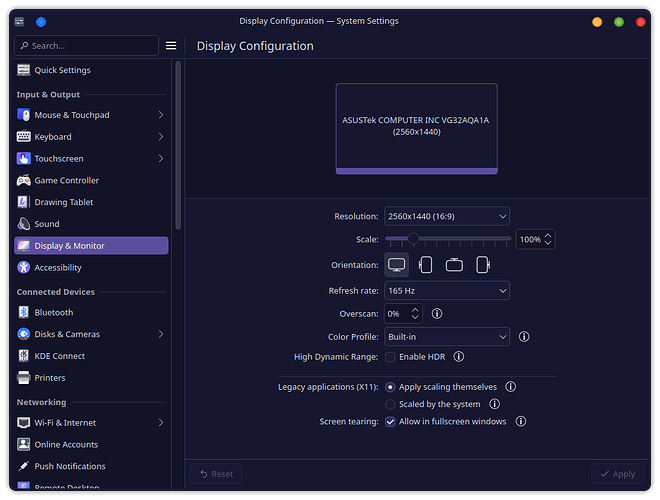Expand the Touchscreen chevron
Screen dimensions: 660x500
pos(161,159)
